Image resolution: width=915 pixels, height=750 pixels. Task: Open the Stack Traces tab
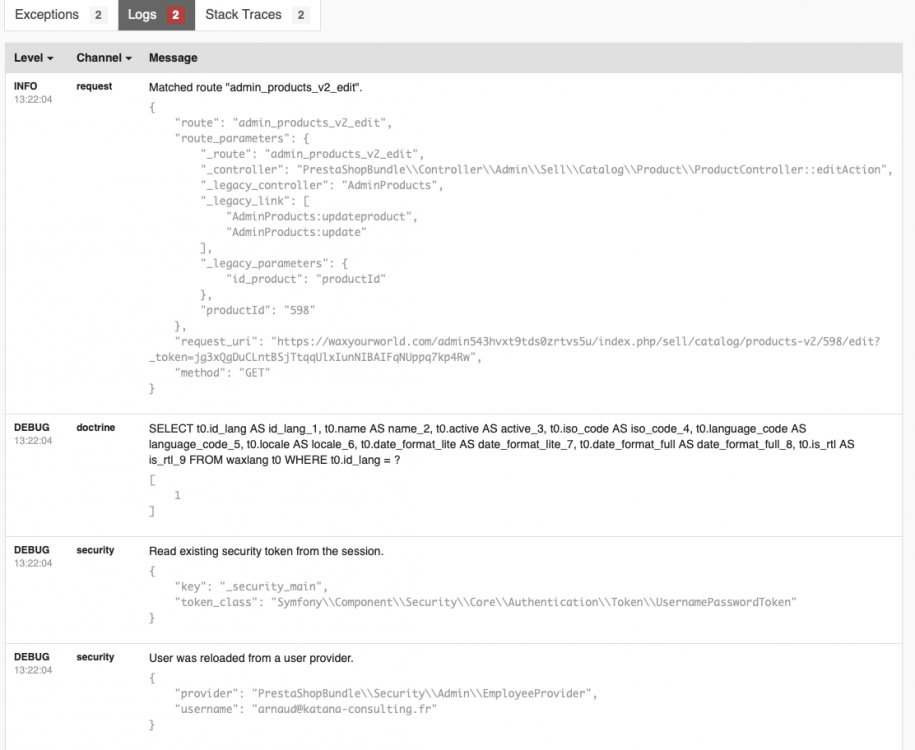click(243, 15)
